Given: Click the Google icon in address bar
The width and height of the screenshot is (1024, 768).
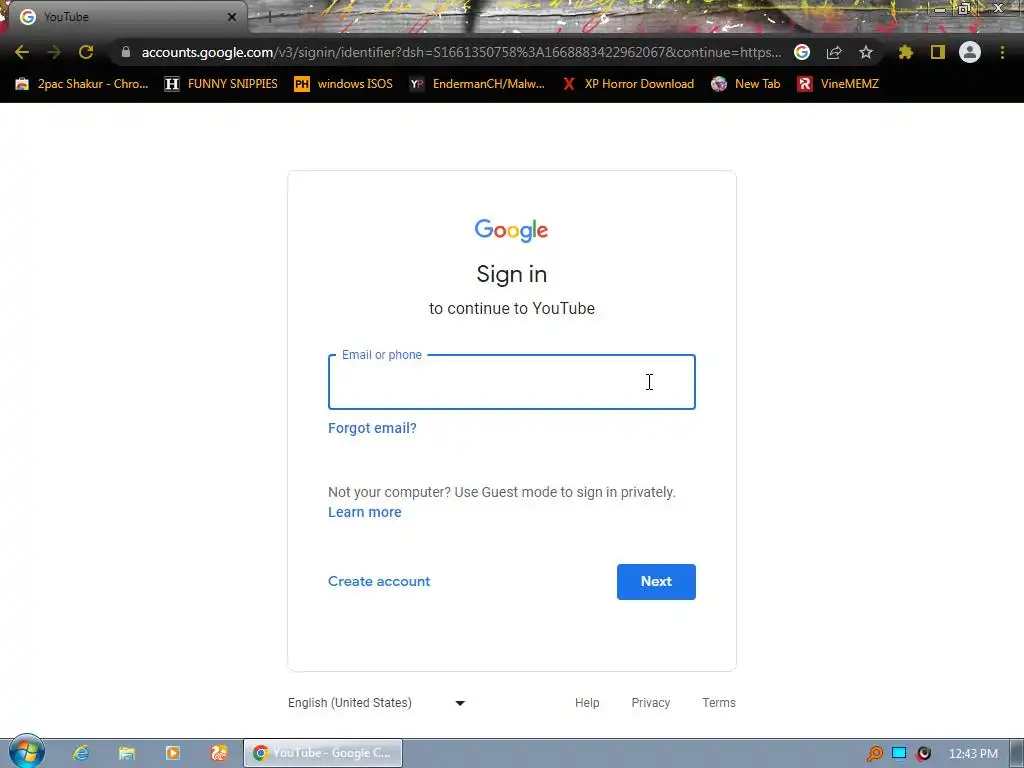Looking at the screenshot, I should 802,52.
